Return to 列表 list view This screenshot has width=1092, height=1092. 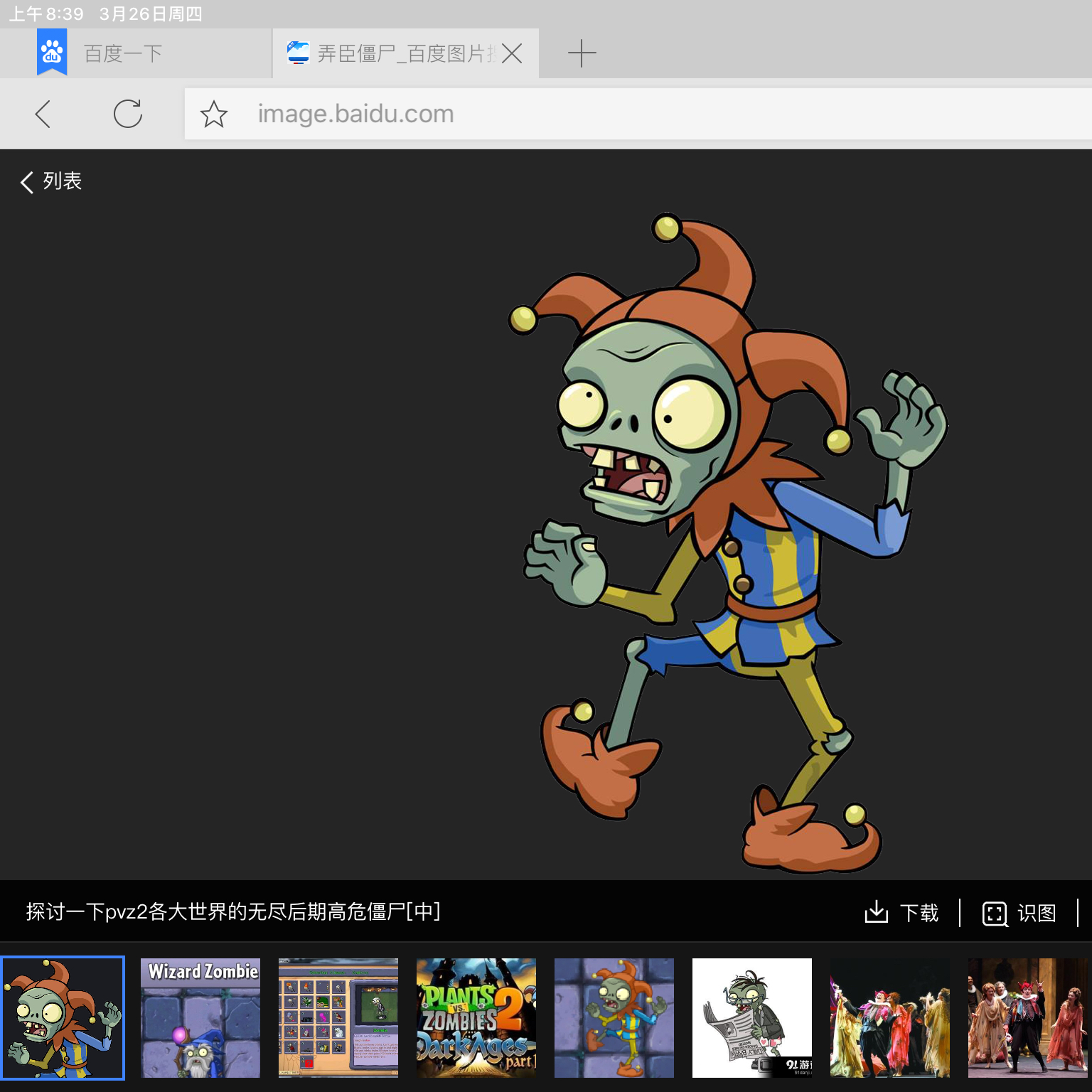[51, 181]
